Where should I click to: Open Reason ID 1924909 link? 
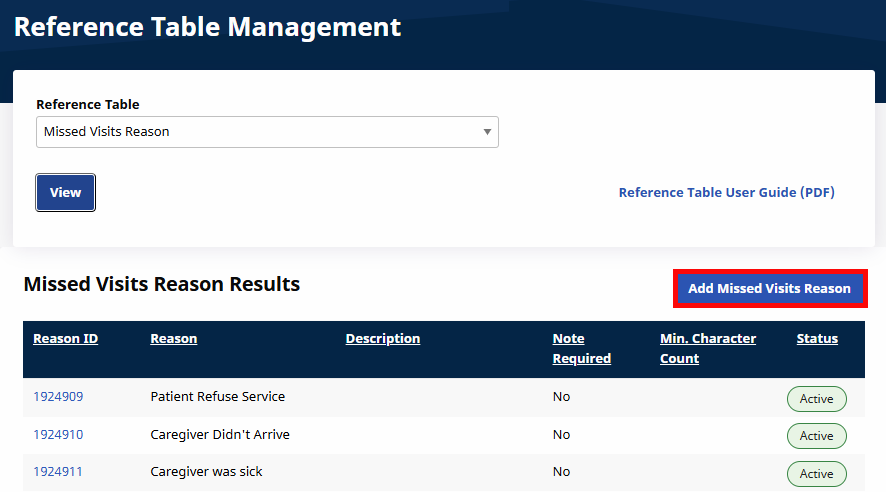(x=58, y=397)
